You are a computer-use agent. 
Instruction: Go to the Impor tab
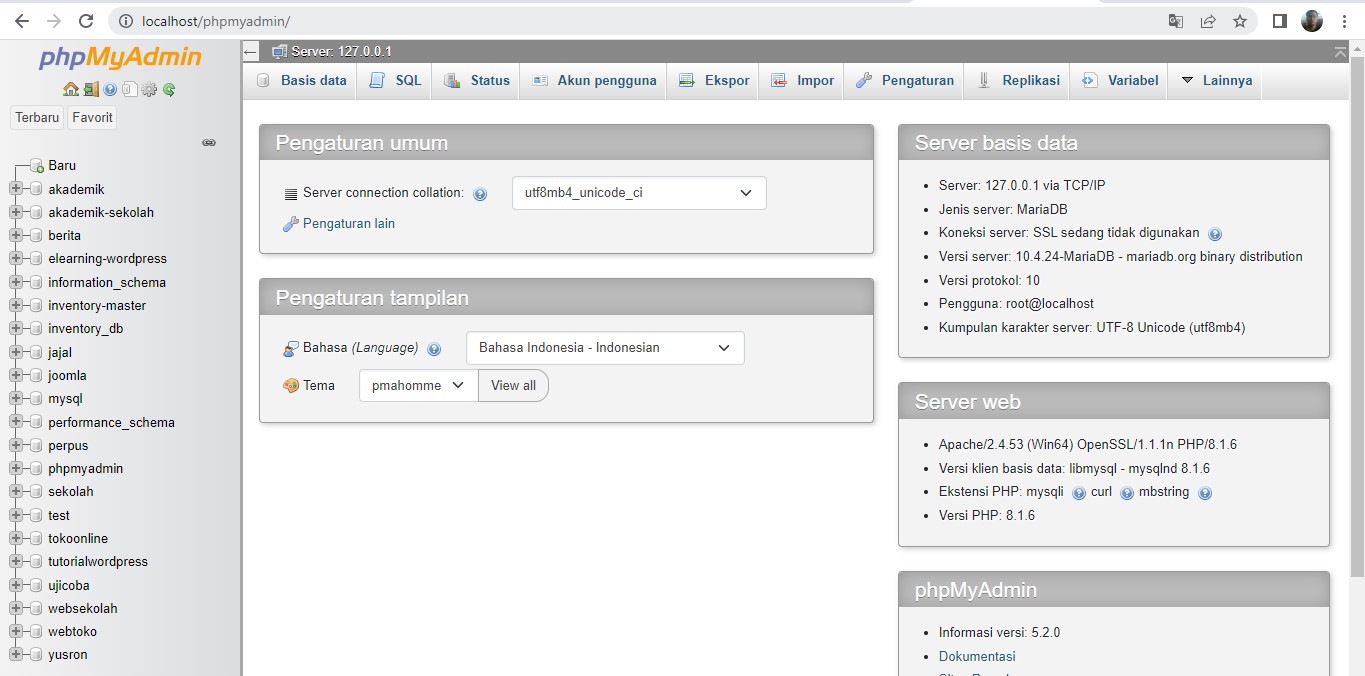[803, 81]
